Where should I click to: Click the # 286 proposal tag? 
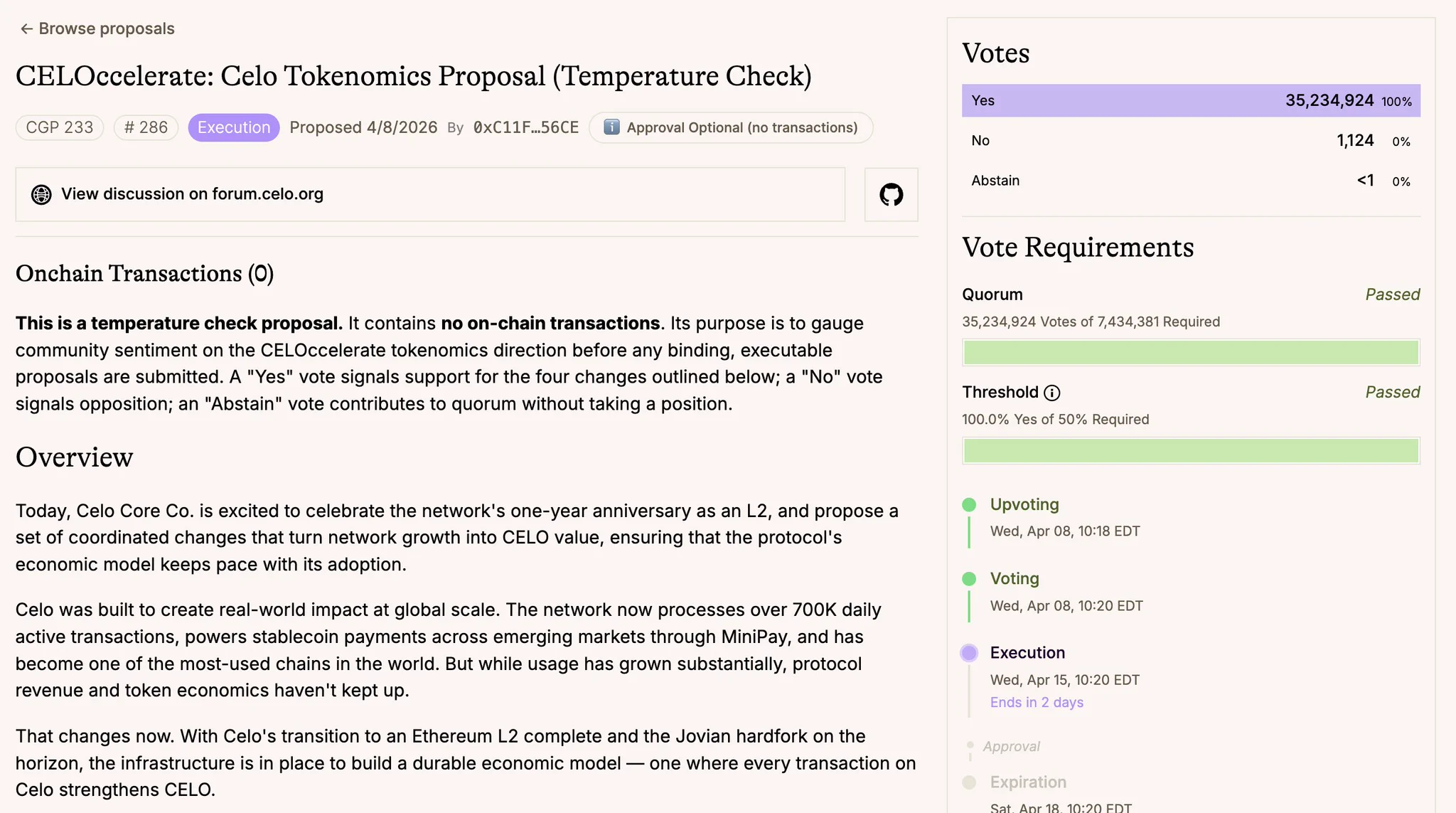click(146, 127)
